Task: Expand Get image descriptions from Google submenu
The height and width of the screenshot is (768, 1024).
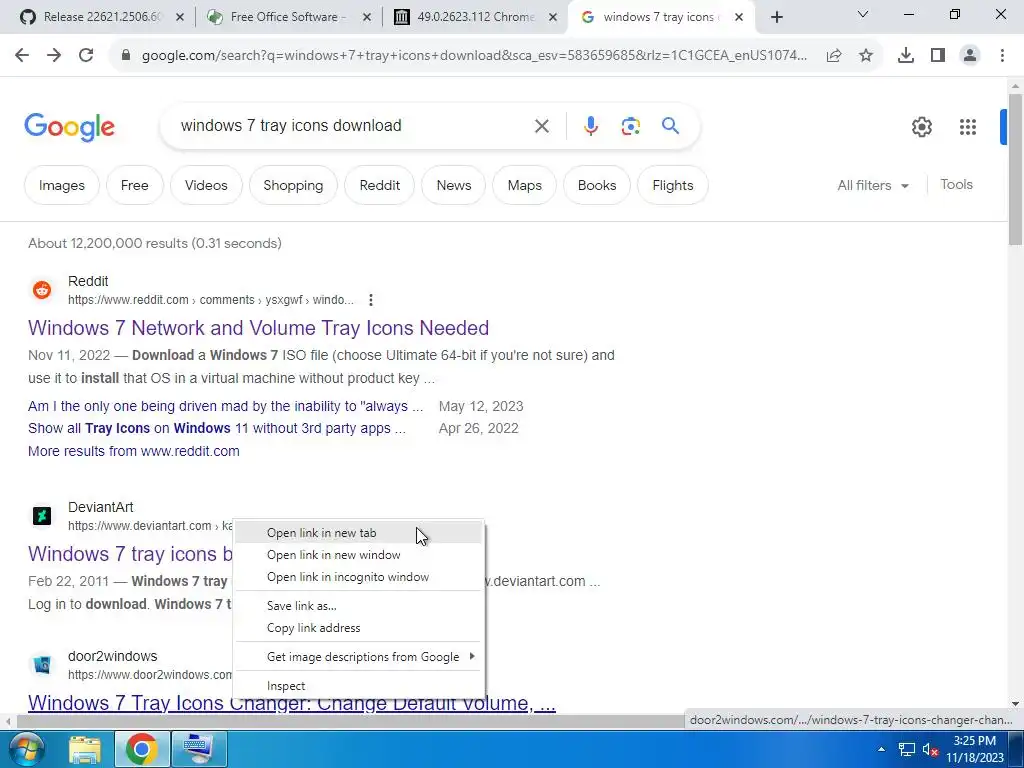Action: coord(358,657)
